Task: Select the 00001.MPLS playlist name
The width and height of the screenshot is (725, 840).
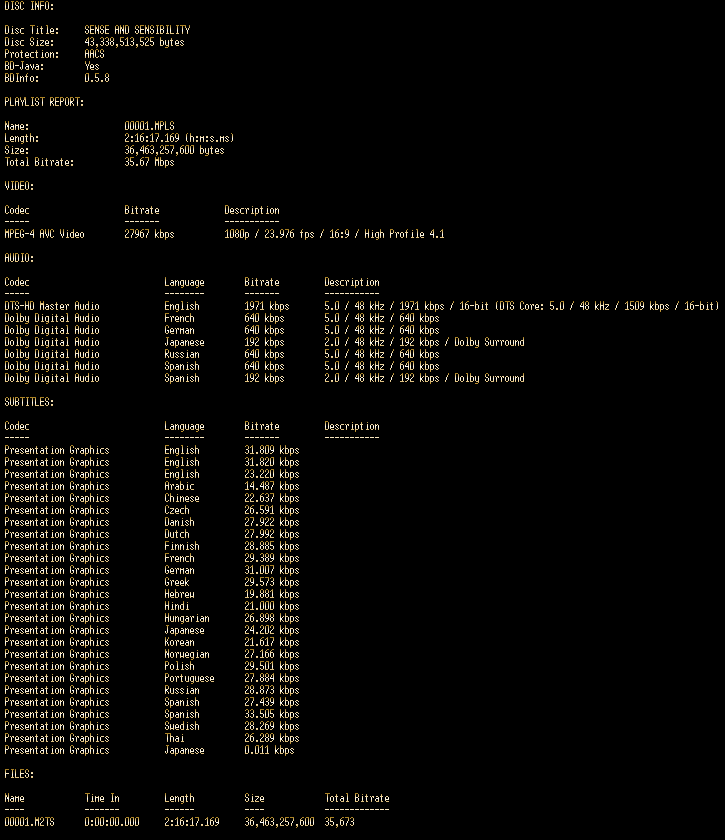Action: [x=149, y=126]
